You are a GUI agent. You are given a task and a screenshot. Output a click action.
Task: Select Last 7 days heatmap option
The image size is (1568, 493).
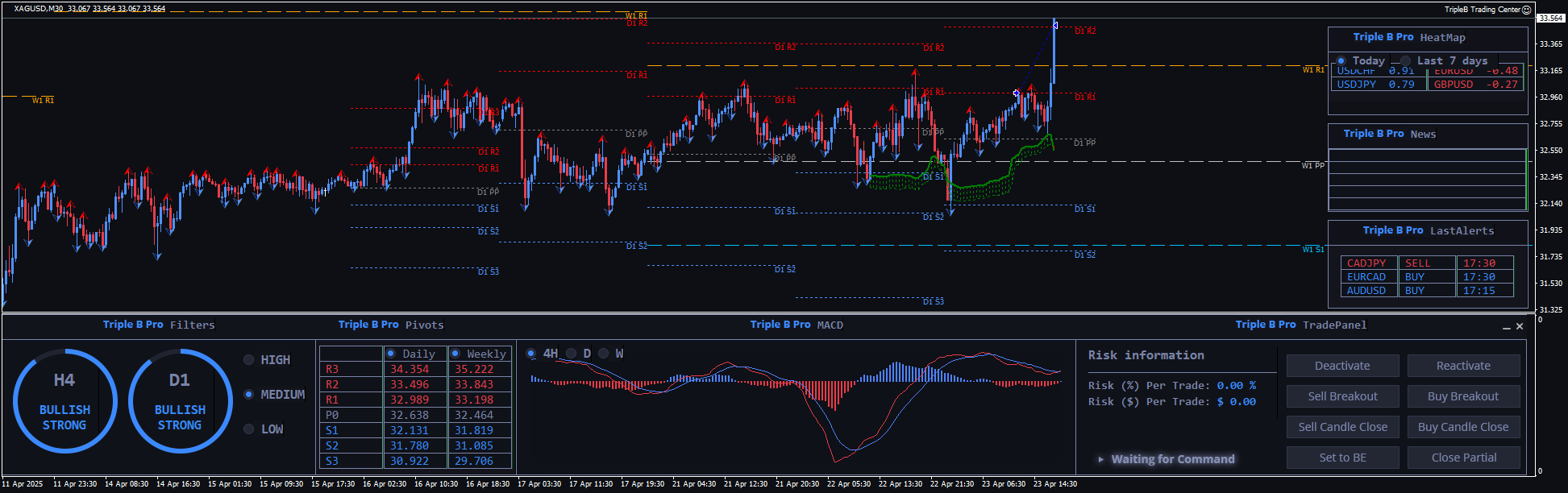point(1406,61)
